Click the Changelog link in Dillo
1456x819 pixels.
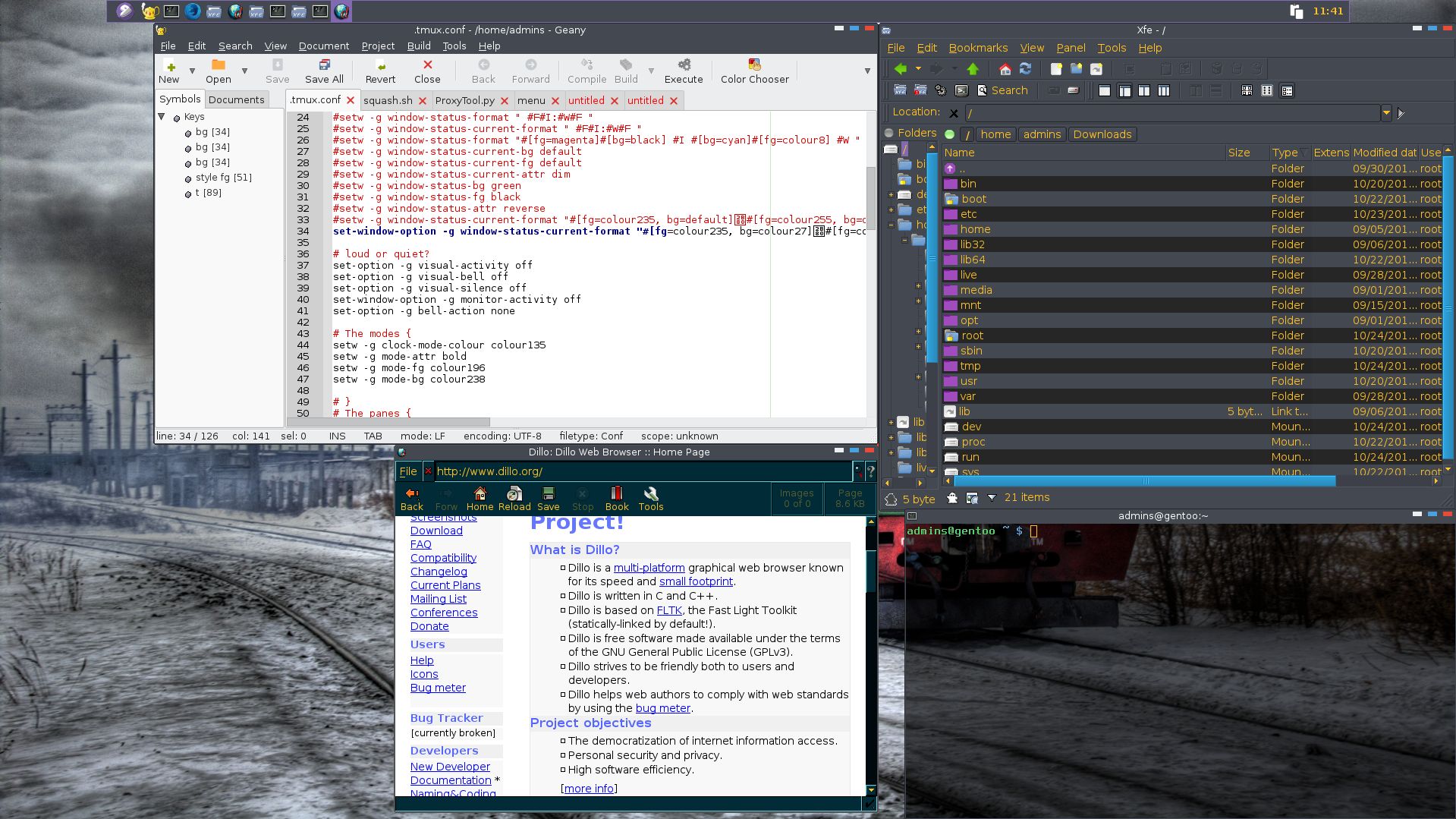click(x=439, y=572)
